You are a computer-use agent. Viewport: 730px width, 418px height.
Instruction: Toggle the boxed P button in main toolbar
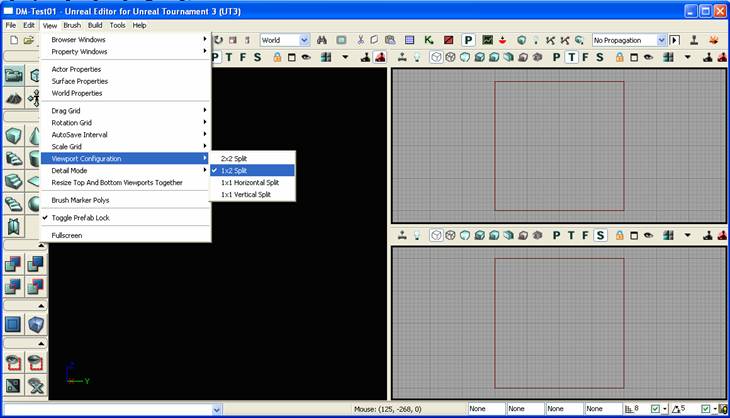(468, 40)
